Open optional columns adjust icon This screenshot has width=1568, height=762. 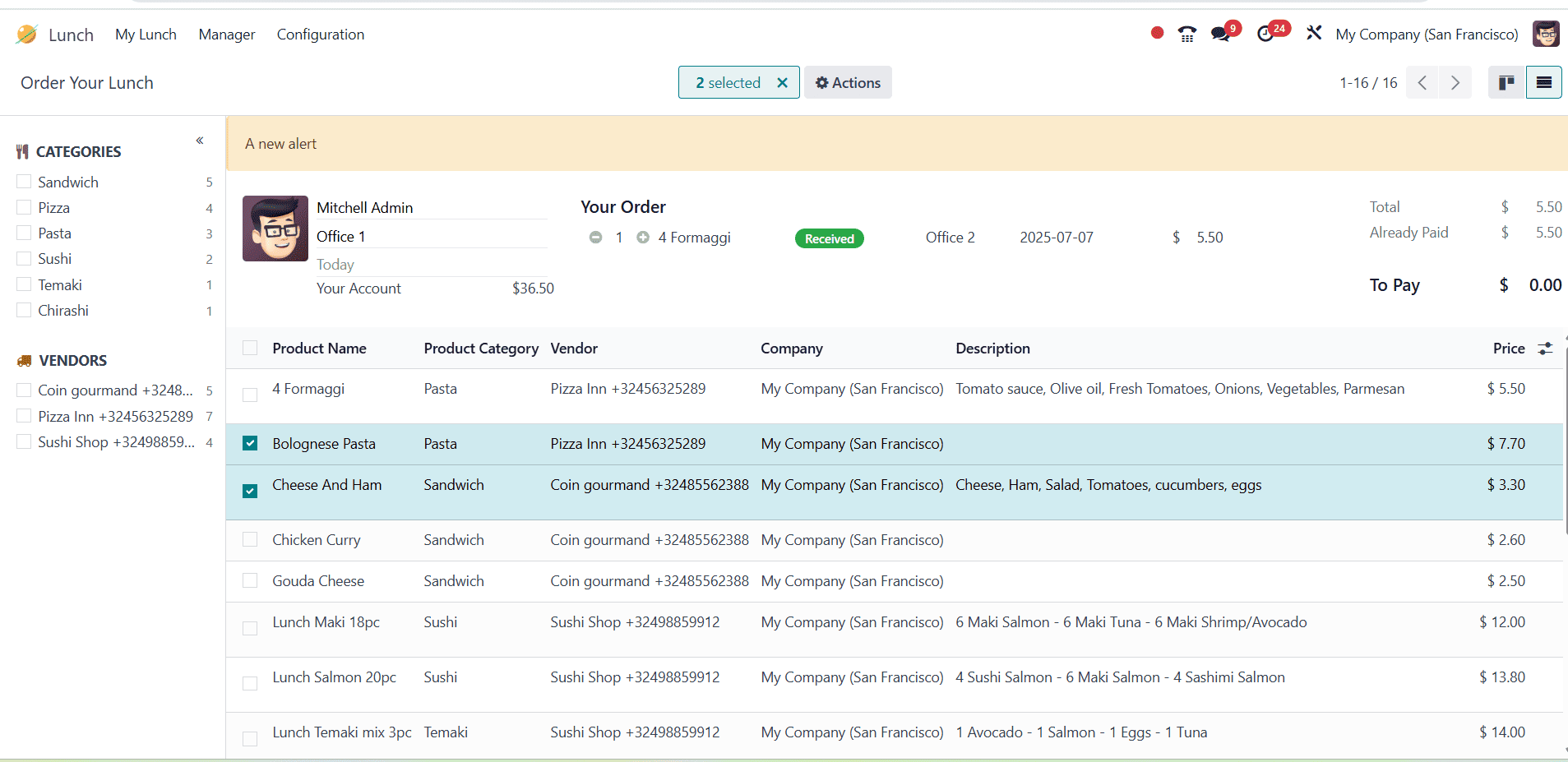[x=1545, y=349]
